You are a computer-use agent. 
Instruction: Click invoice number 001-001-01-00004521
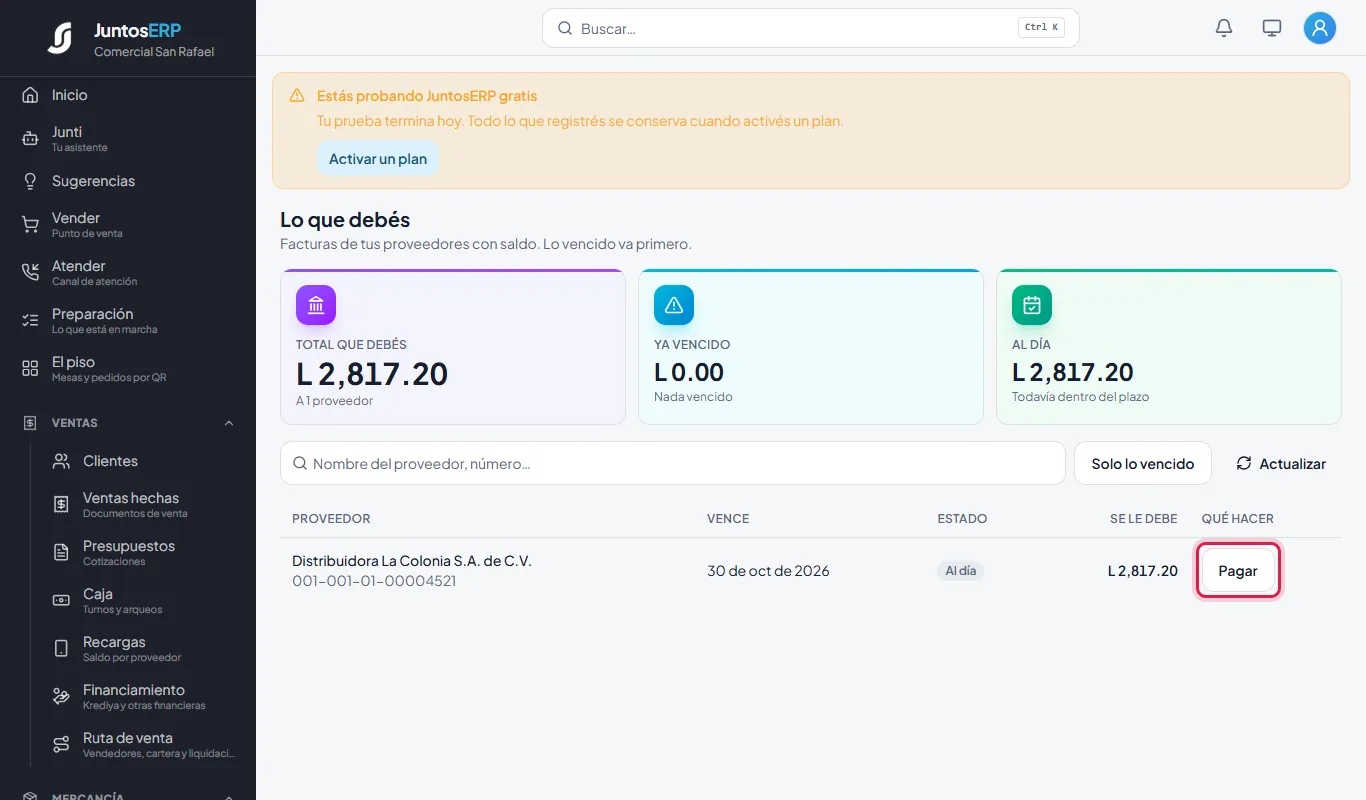pyautogui.click(x=374, y=581)
